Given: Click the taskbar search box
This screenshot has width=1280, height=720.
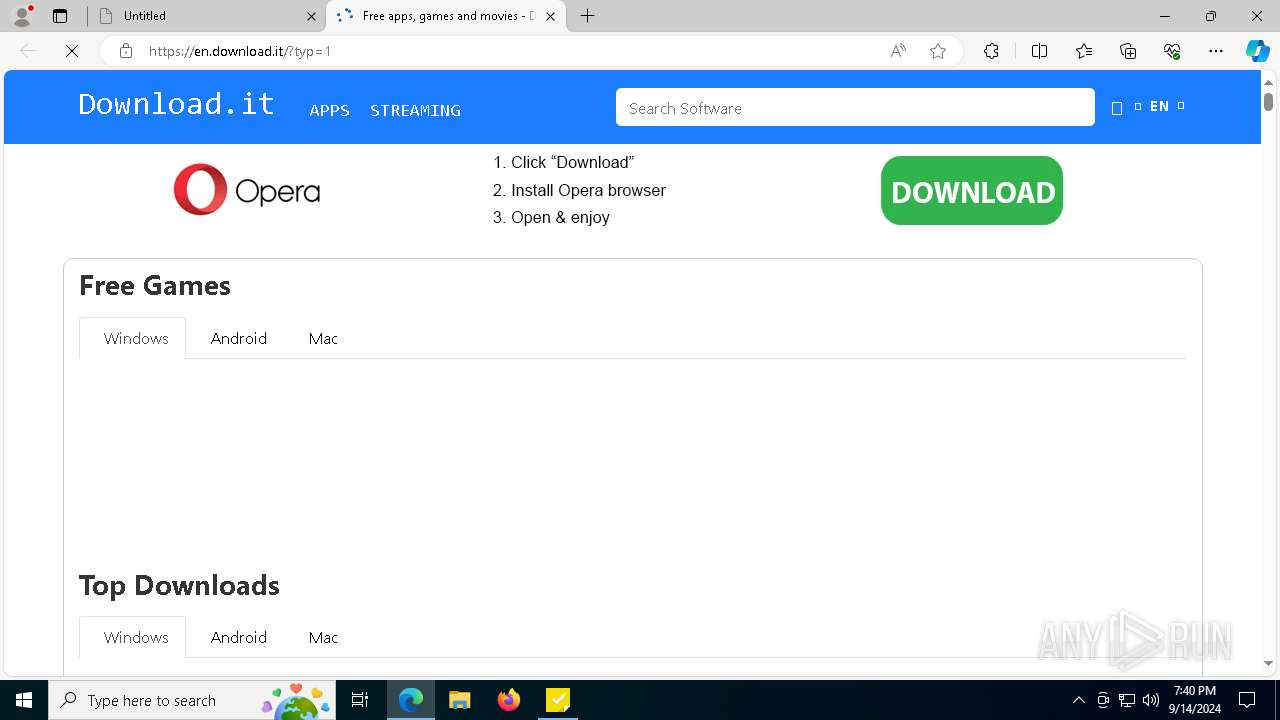Looking at the screenshot, I should [192, 700].
